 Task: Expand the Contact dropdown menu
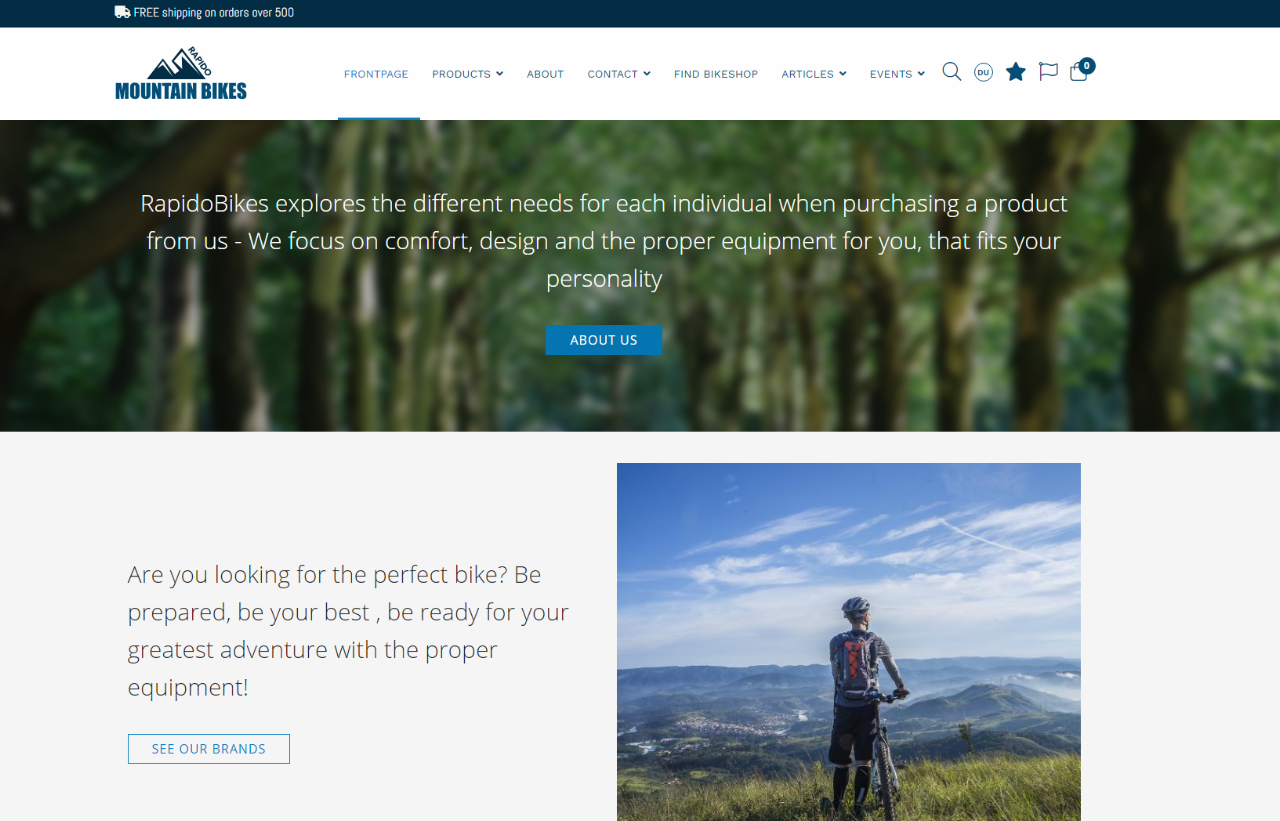tap(619, 74)
